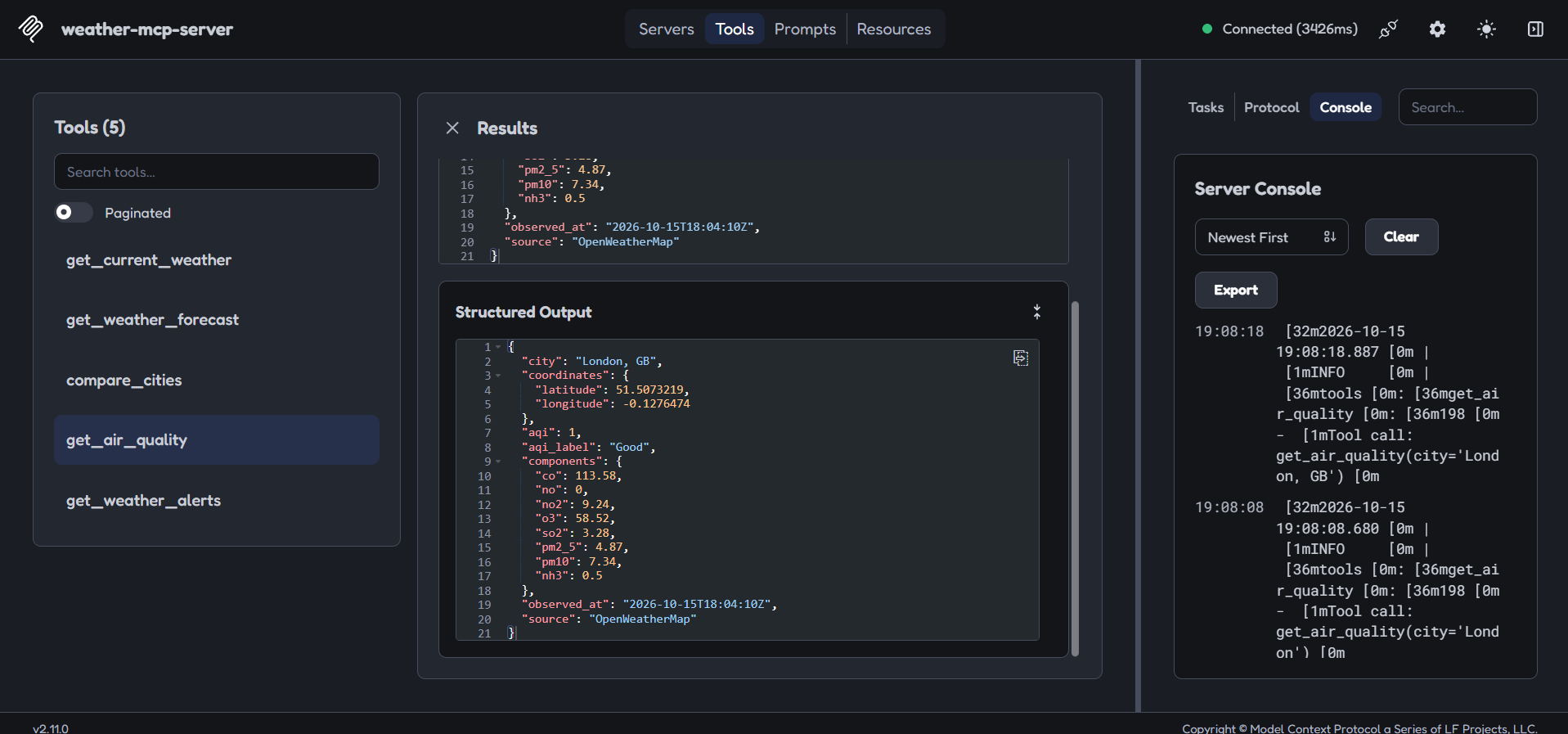This screenshot has height=734, width=1568.
Task: Switch to the Servers tab
Action: 666,29
